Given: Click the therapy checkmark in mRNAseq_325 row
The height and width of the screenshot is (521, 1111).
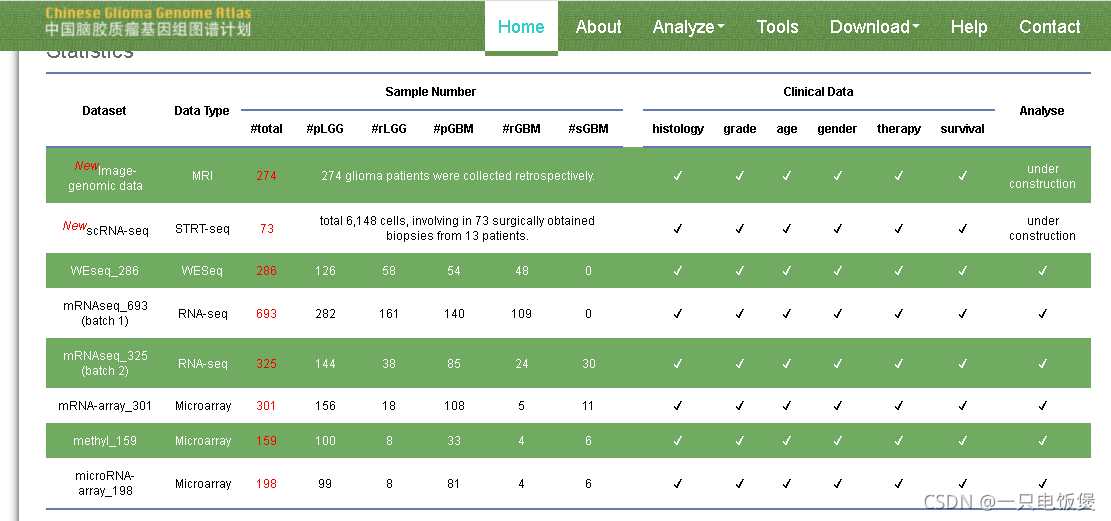Looking at the screenshot, I should point(898,364).
